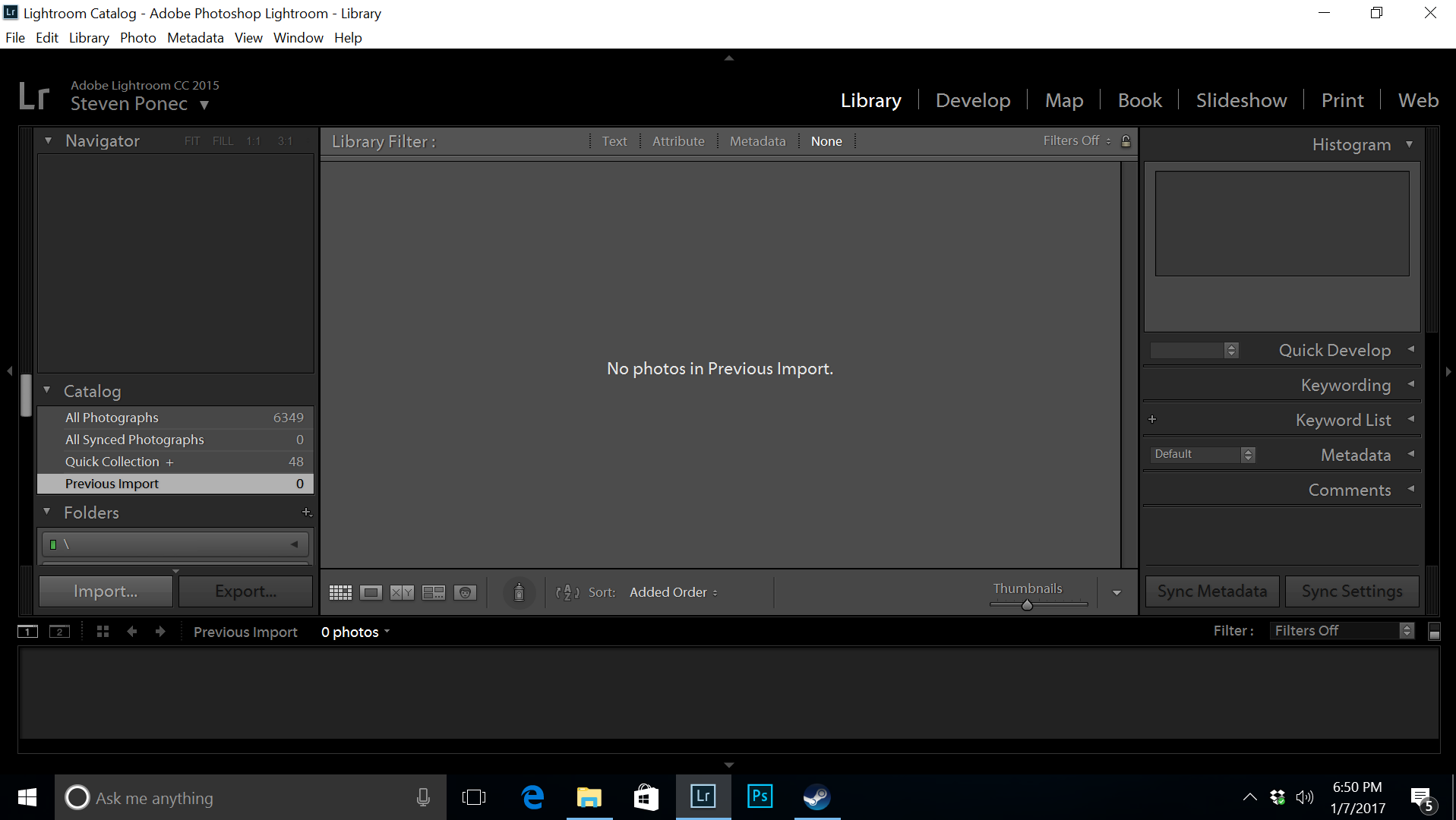The height and width of the screenshot is (820, 1456).
Task: Add keyword with plus icon in Keyword List
Action: (x=1152, y=419)
